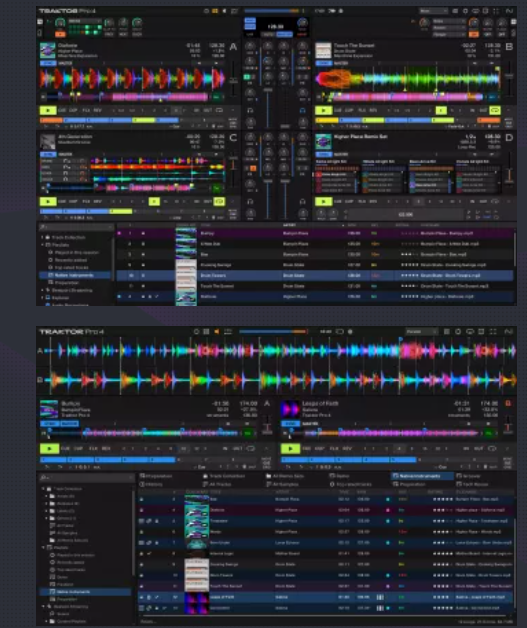
Task: Click loop OUT on deck A in bottom window
Action: [x=237, y=449]
